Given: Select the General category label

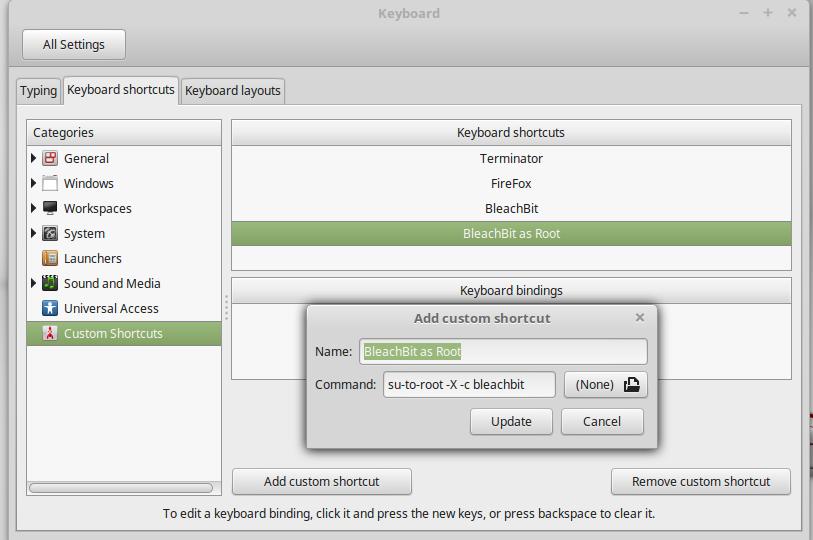Looking at the screenshot, I should [x=86, y=158].
